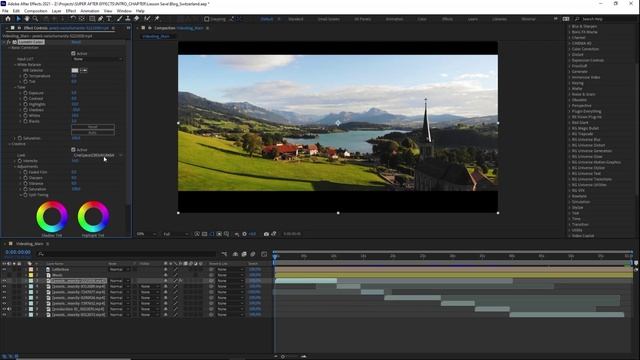Collapse the Tone group
Viewport: 640px width, 360px height.
click(15, 87)
